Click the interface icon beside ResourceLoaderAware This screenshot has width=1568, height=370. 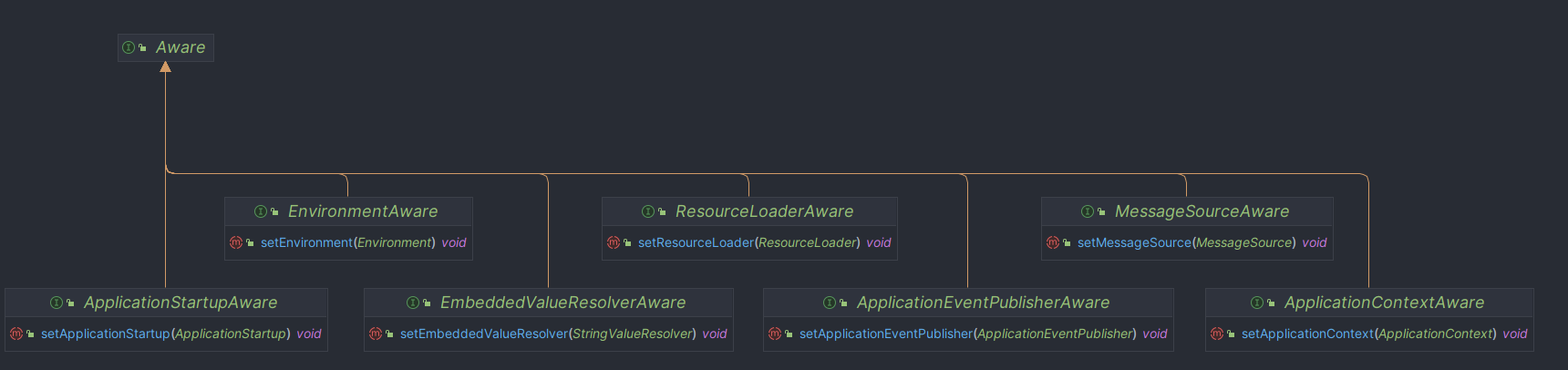[x=648, y=211]
